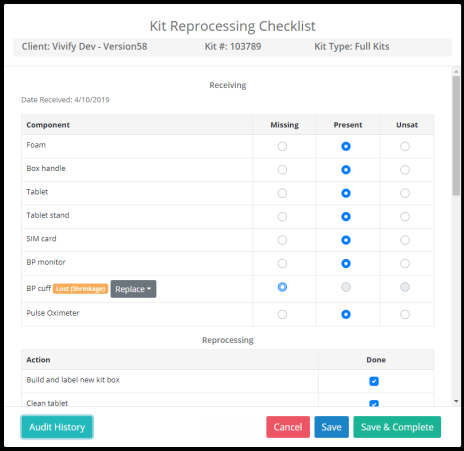
Task: Cancel the checklist dialog
Action: point(288,427)
